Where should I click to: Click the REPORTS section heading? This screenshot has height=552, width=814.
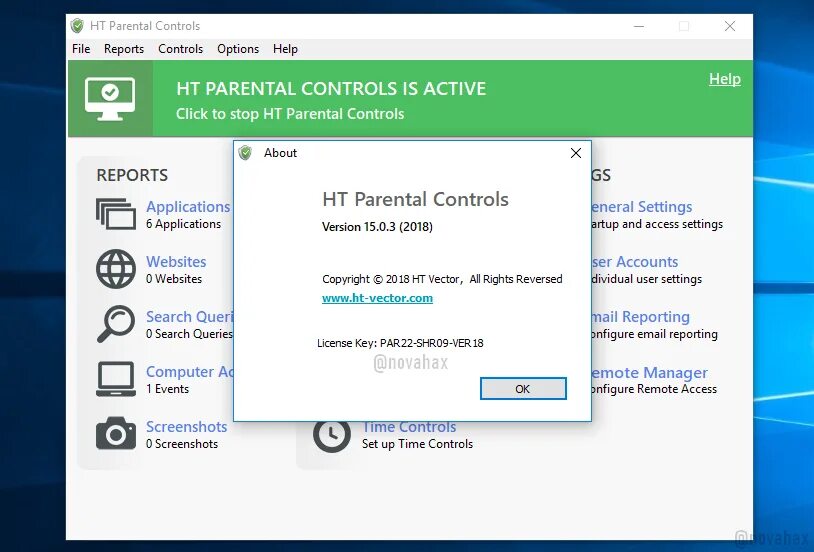[x=132, y=175]
